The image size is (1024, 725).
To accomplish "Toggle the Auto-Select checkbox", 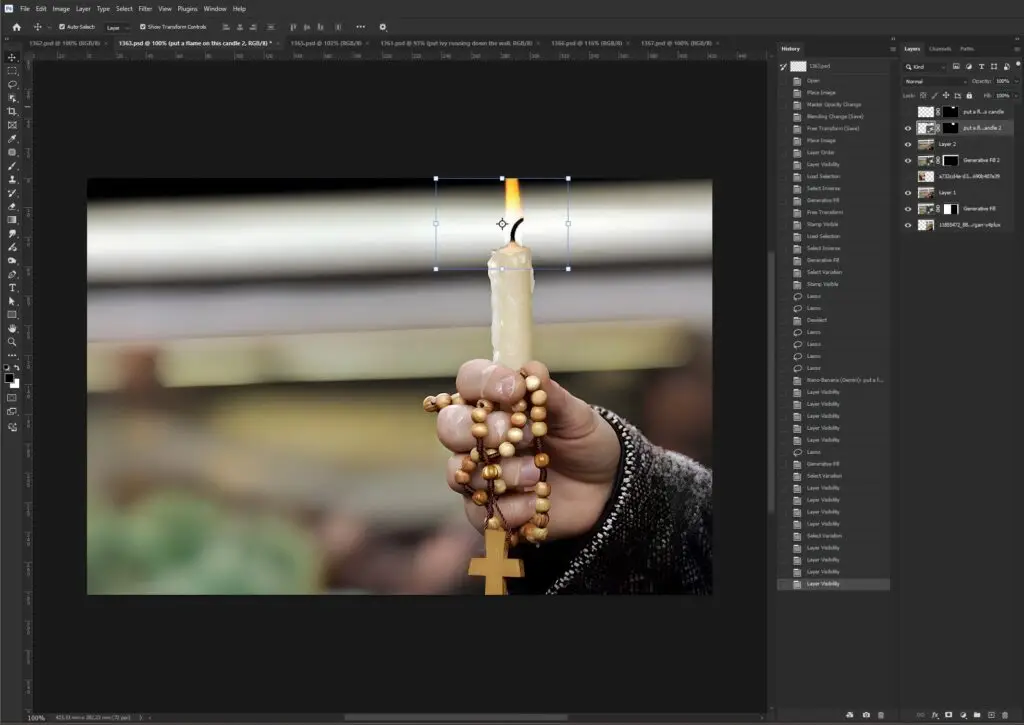I will click(62, 27).
